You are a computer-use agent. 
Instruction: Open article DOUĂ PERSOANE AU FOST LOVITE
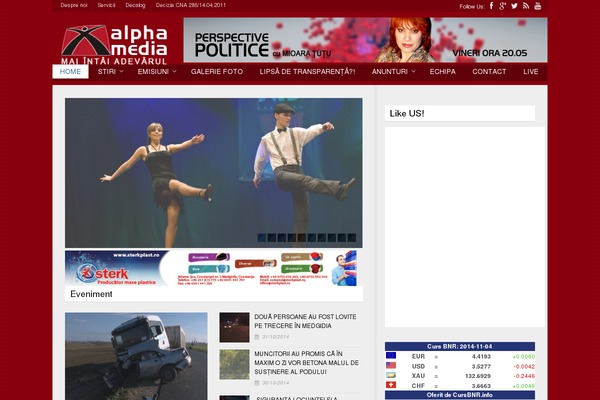click(305, 321)
